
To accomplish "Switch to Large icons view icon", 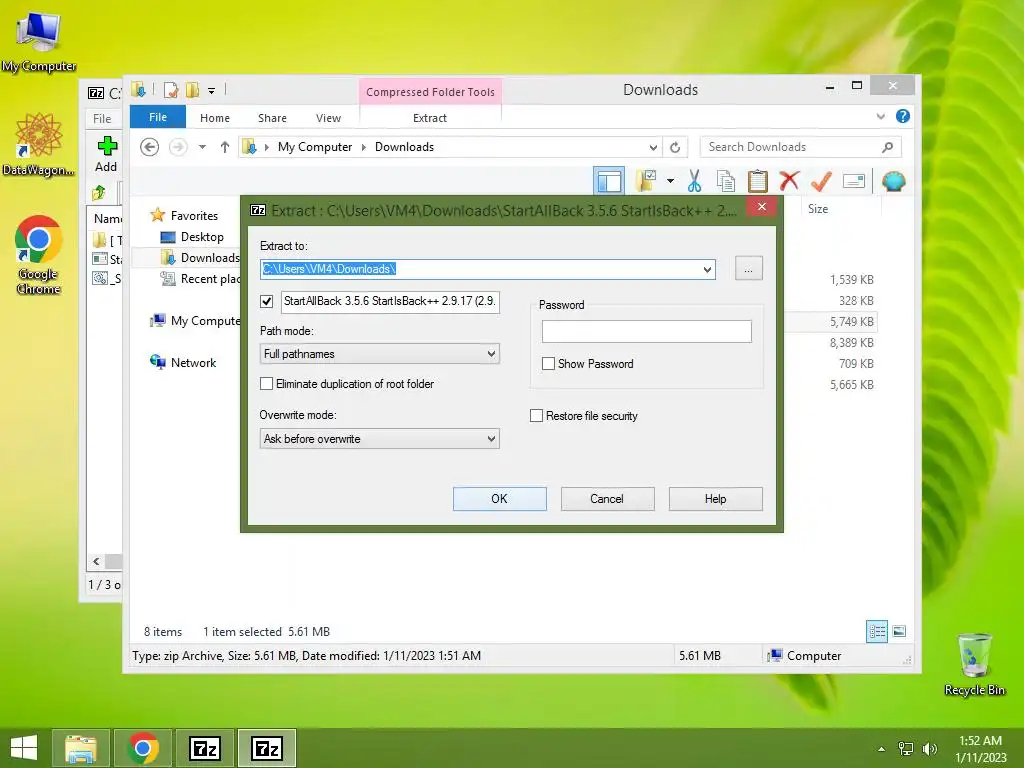I will point(899,631).
